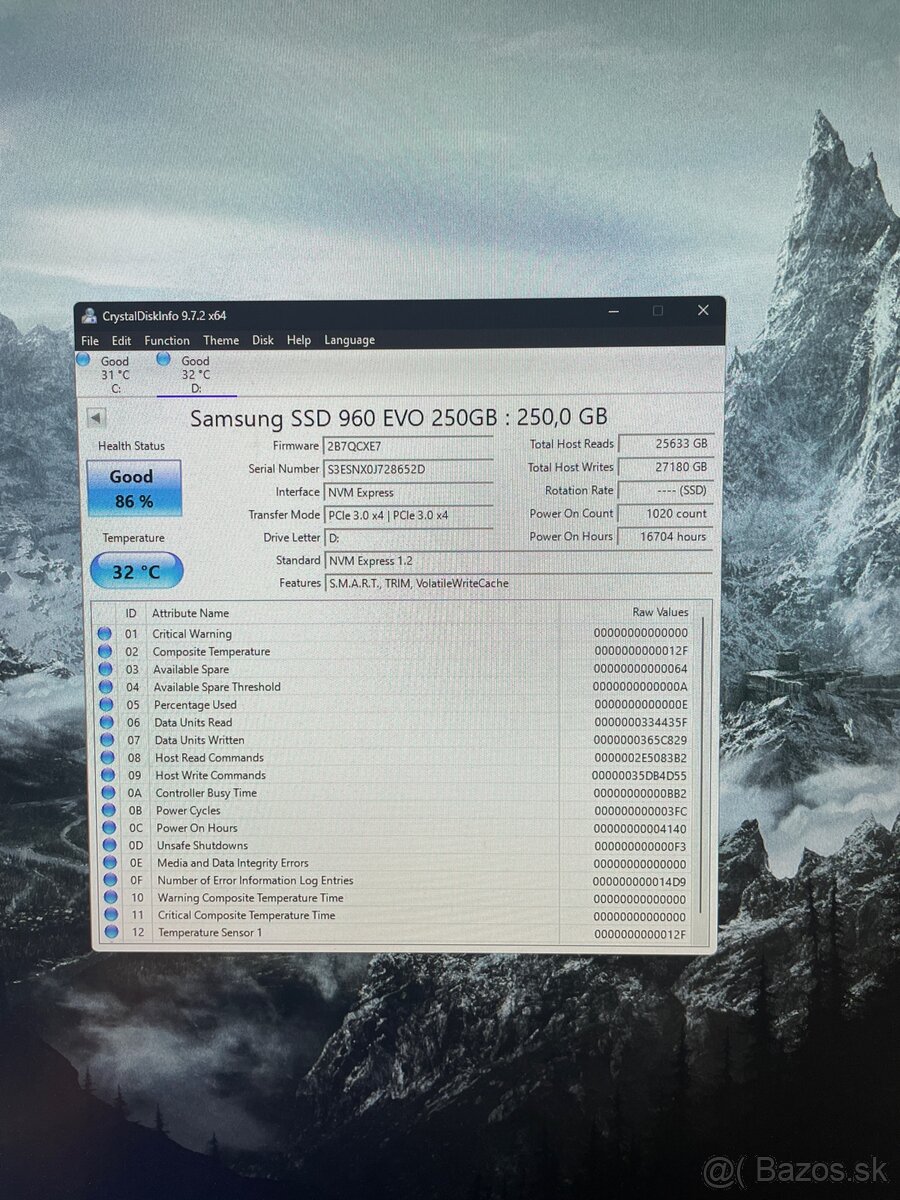Click the Interface field NVM Express

click(408, 492)
